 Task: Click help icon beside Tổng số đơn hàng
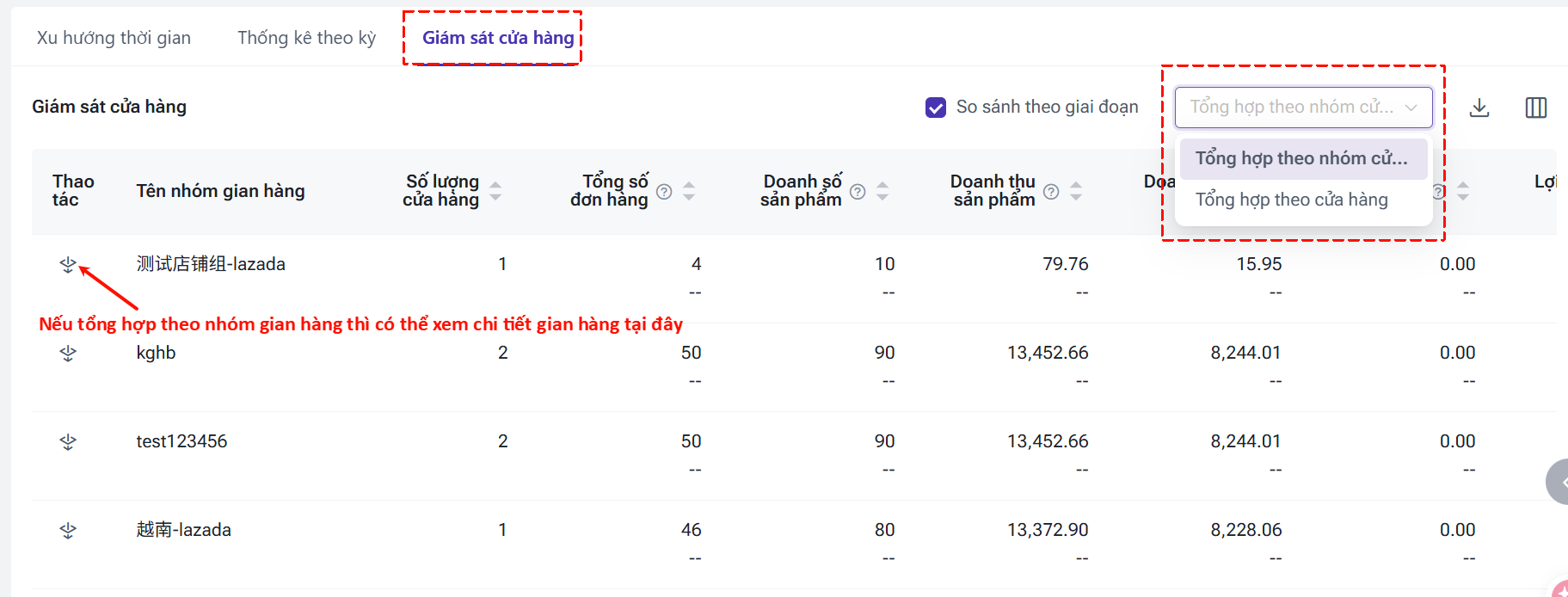[664, 192]
